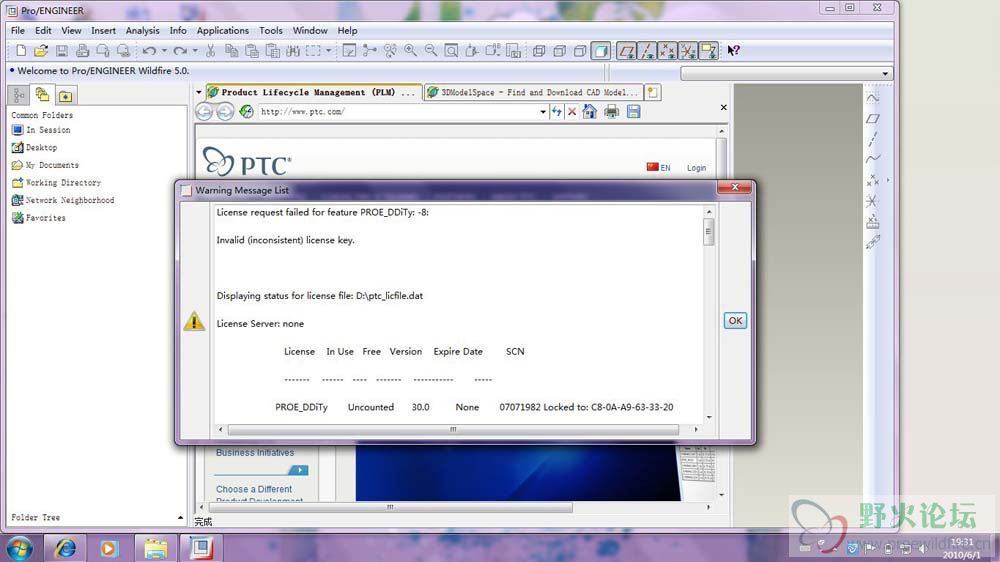
Task: Click the green browser load page icon
Action: (x=246, y=112)
